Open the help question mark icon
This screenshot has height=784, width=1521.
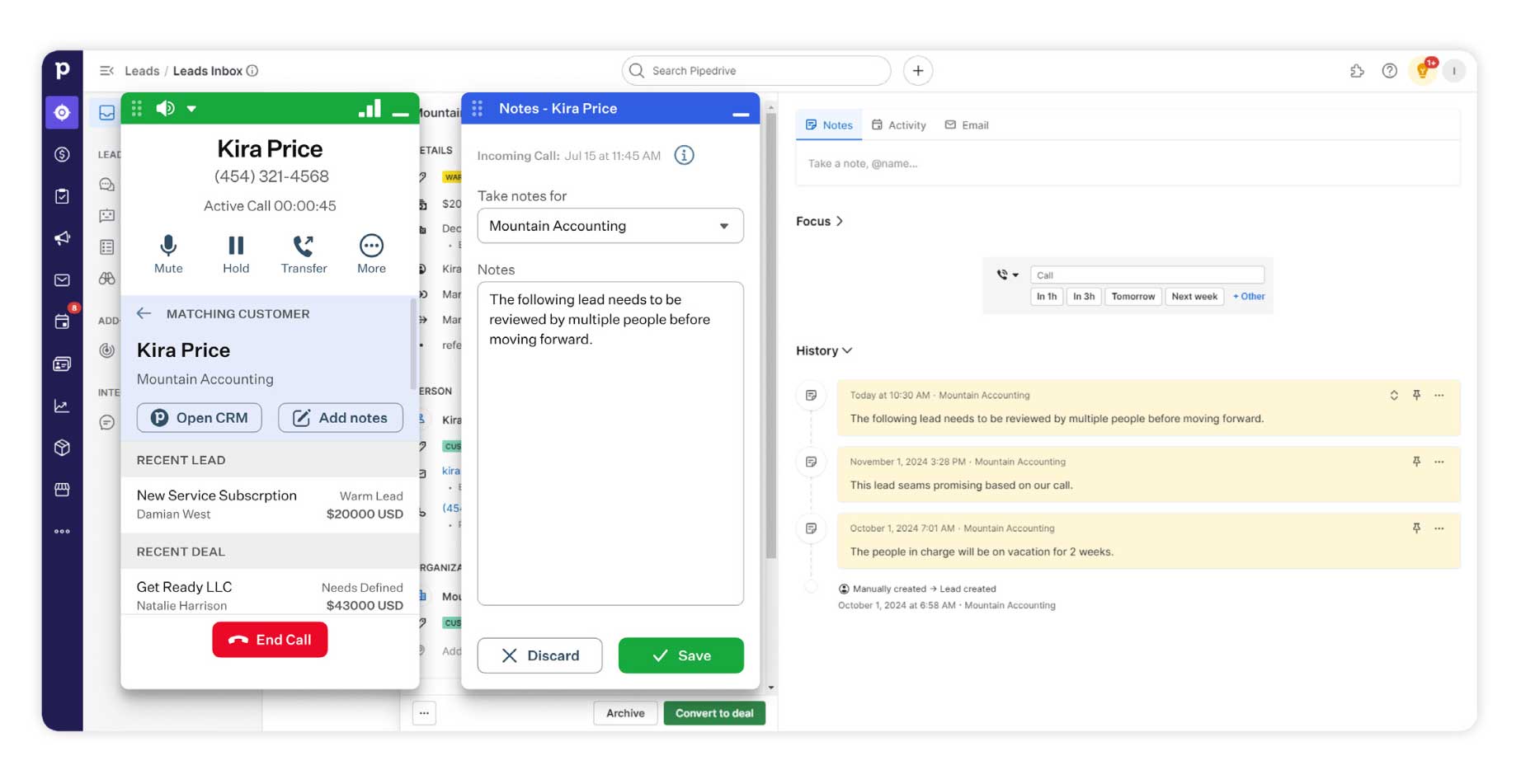pos(1389,70)
